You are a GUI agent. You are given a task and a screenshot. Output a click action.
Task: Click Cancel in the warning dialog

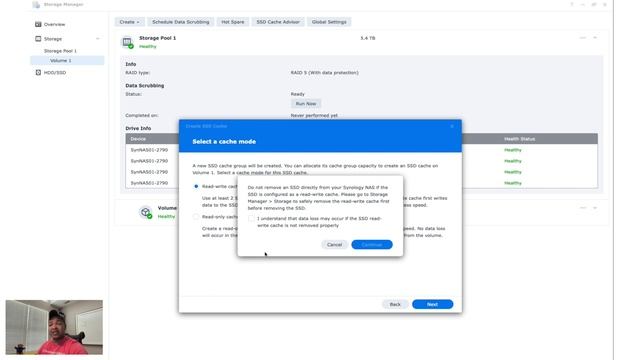(334, 244)
